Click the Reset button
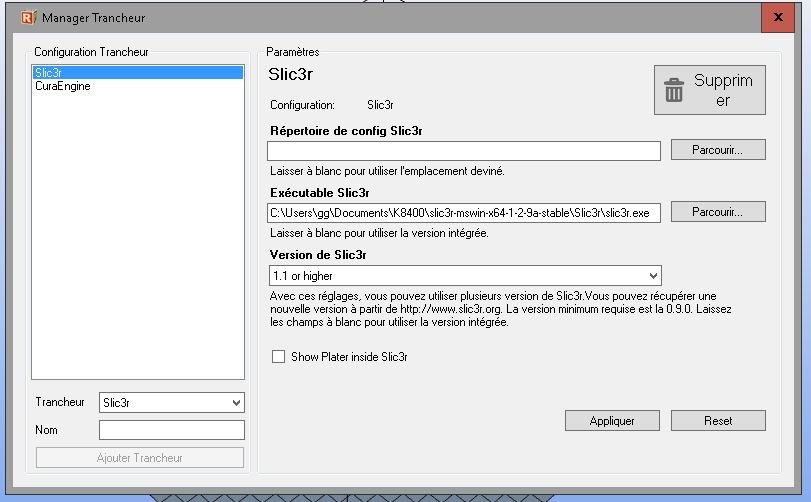Viewport: 811px width, 502px height. click(x=717, y=421)
